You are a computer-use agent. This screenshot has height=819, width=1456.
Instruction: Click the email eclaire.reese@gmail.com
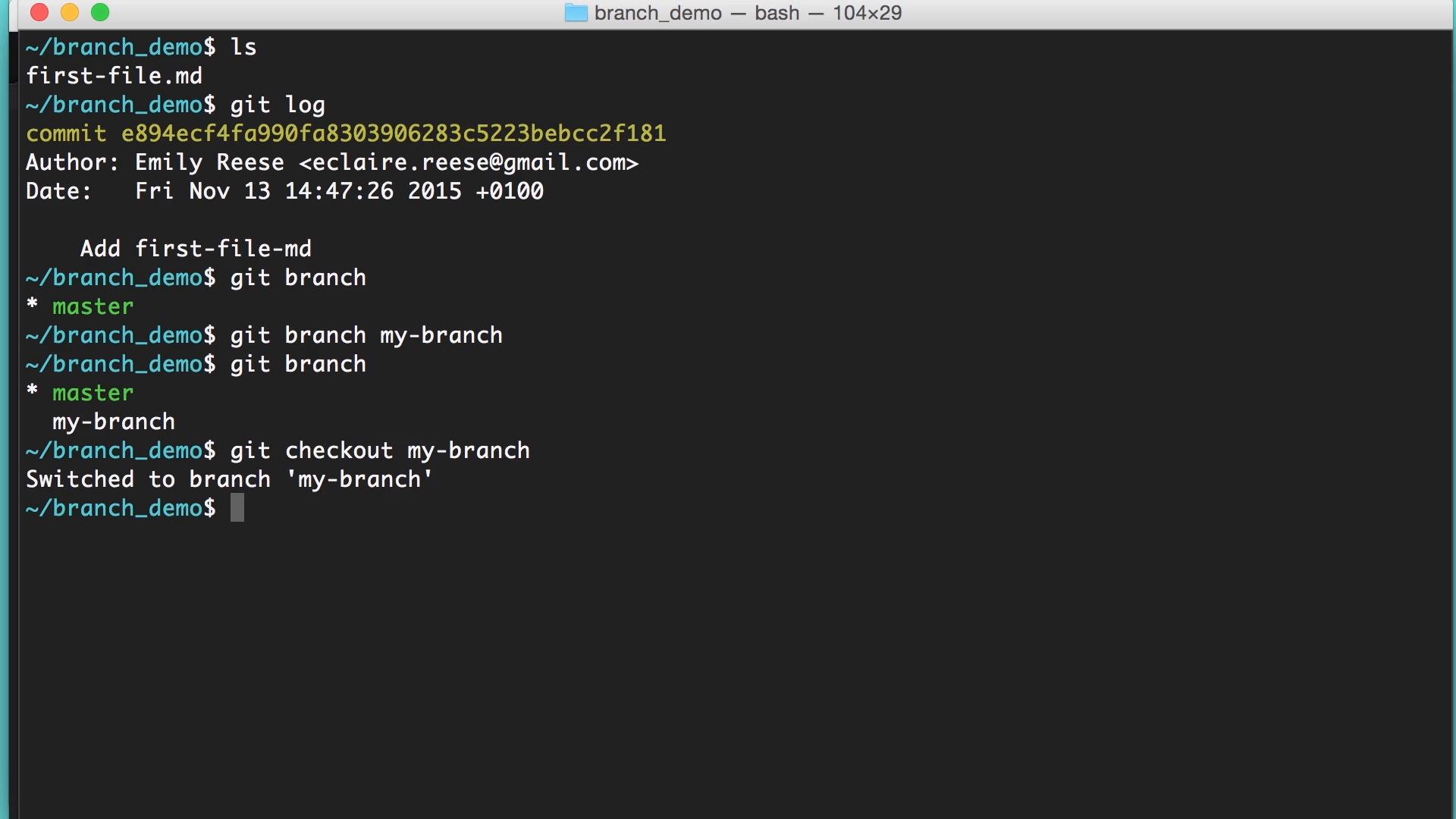pyautogui.click(x=469, y=162)
